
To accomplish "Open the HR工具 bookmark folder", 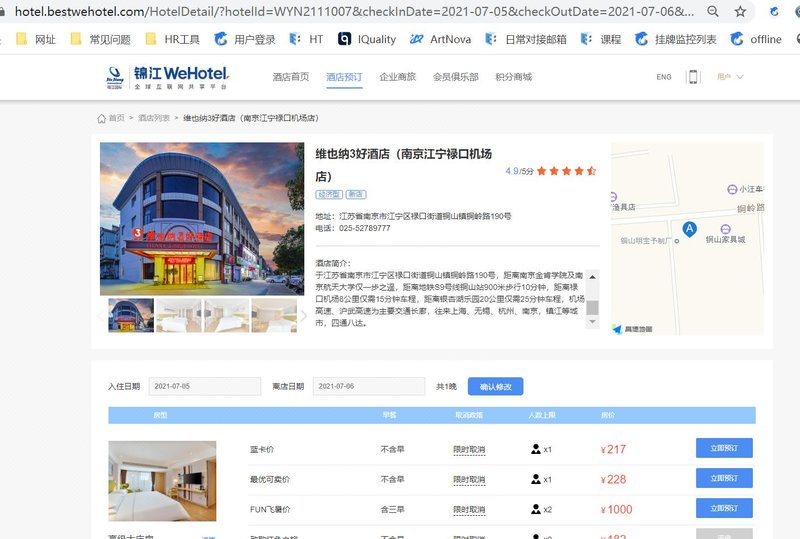I will pyautogui.click(x=173, y=39).
